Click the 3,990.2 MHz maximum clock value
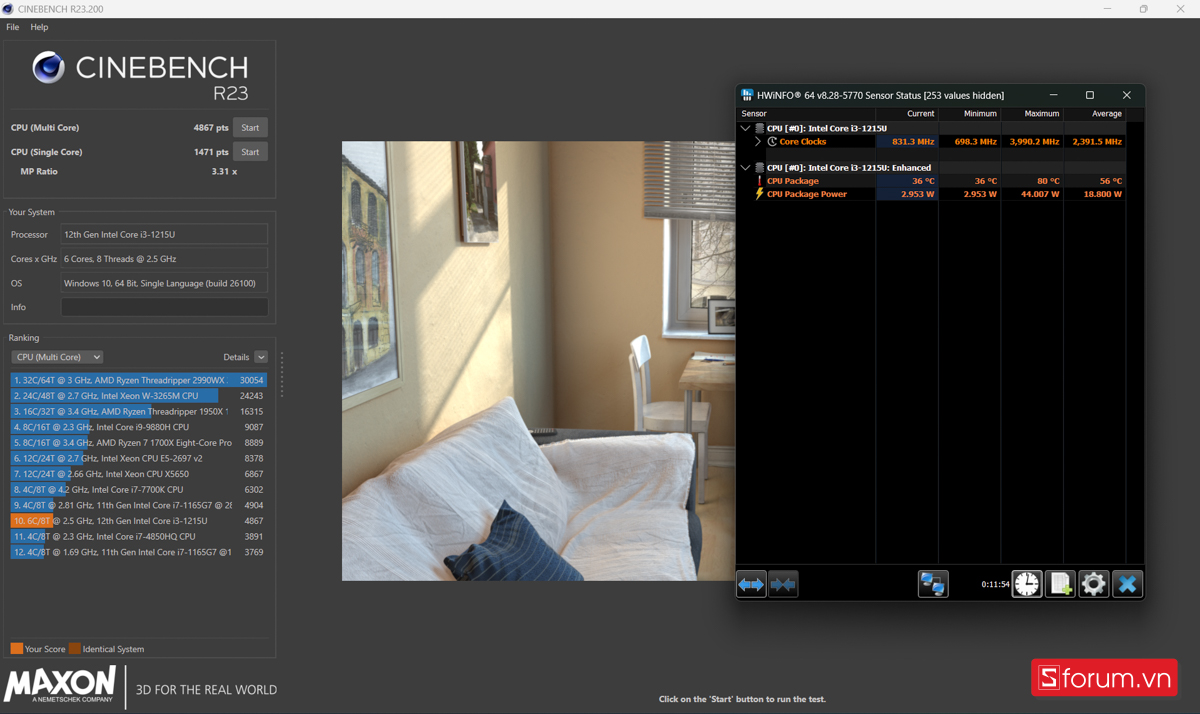The height and width of the screenshot is (714, 1200). (x=1033, y=142)
